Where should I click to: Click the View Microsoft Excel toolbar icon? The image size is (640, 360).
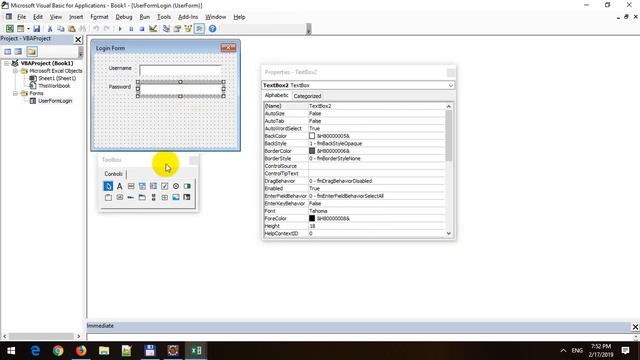(x=9, y=29)
